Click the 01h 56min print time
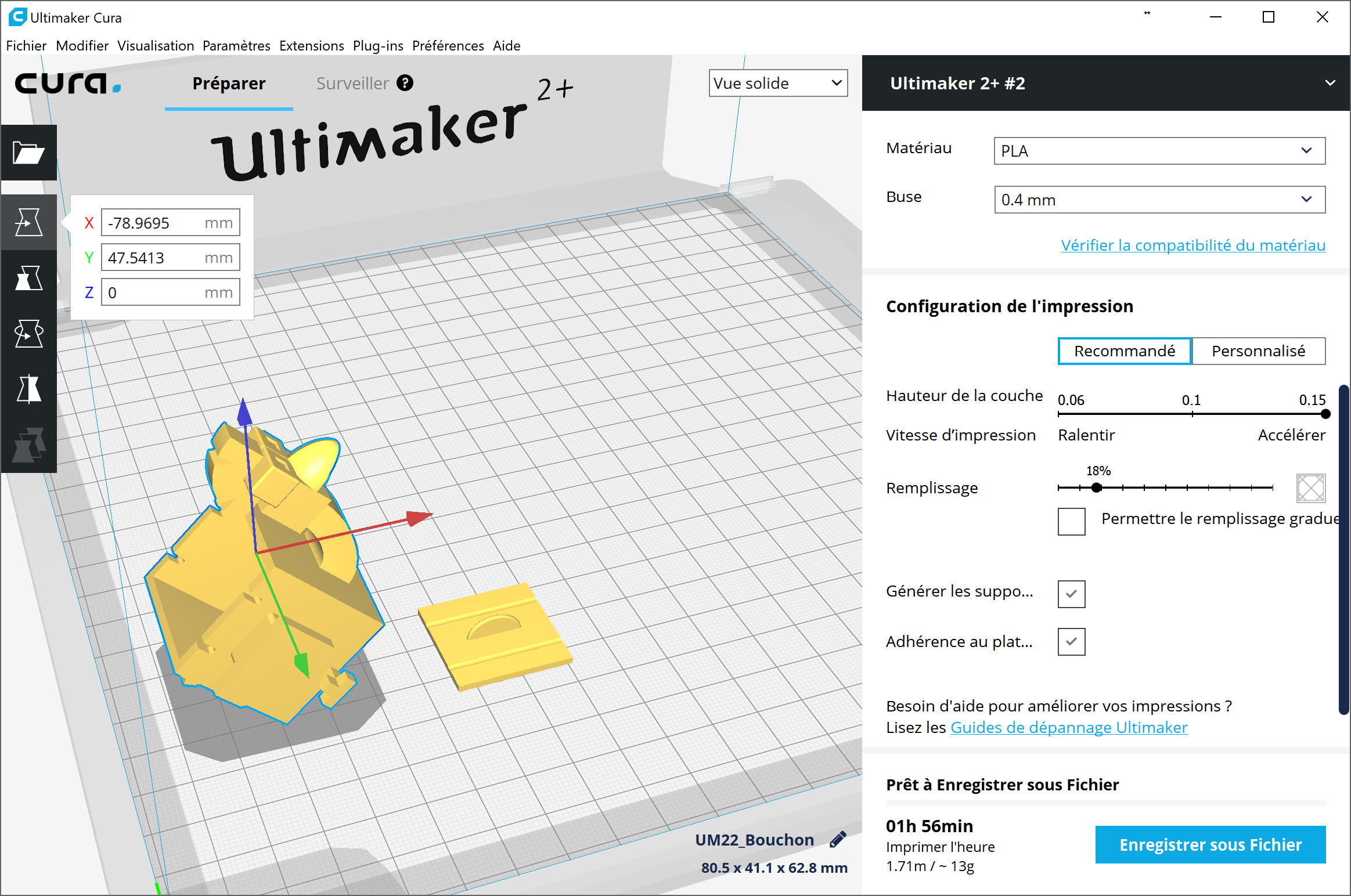Image resolution: width=1351 pixels, height=896 pixels. click(930, 826)
